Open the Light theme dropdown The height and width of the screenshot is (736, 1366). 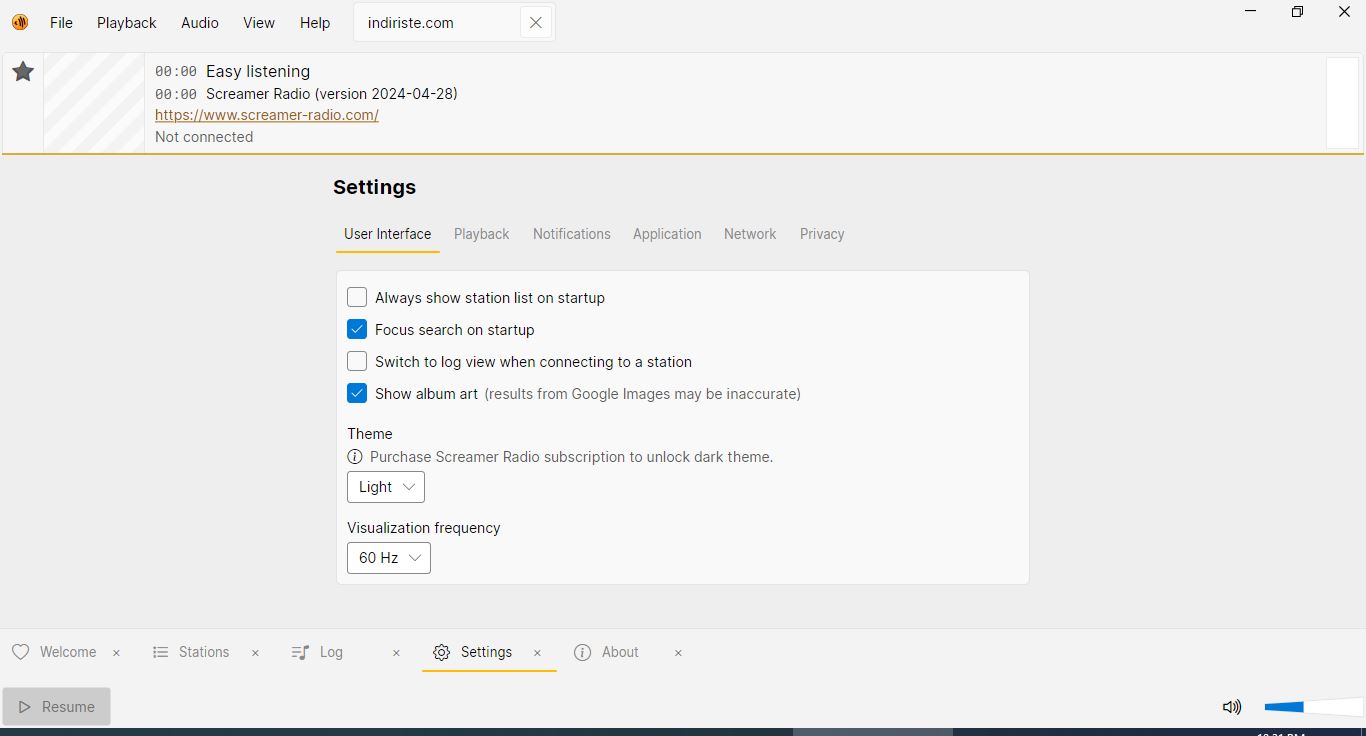click(386, 487)
